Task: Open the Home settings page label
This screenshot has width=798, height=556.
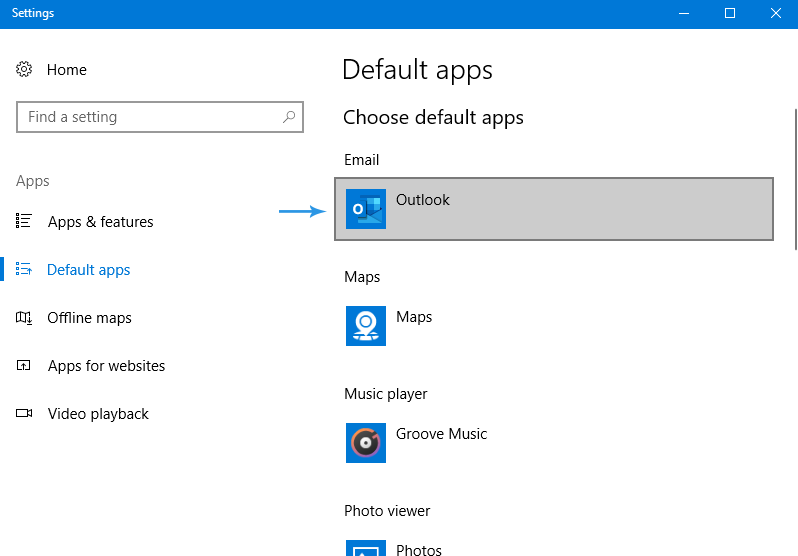Action: (x=67, y=70)
